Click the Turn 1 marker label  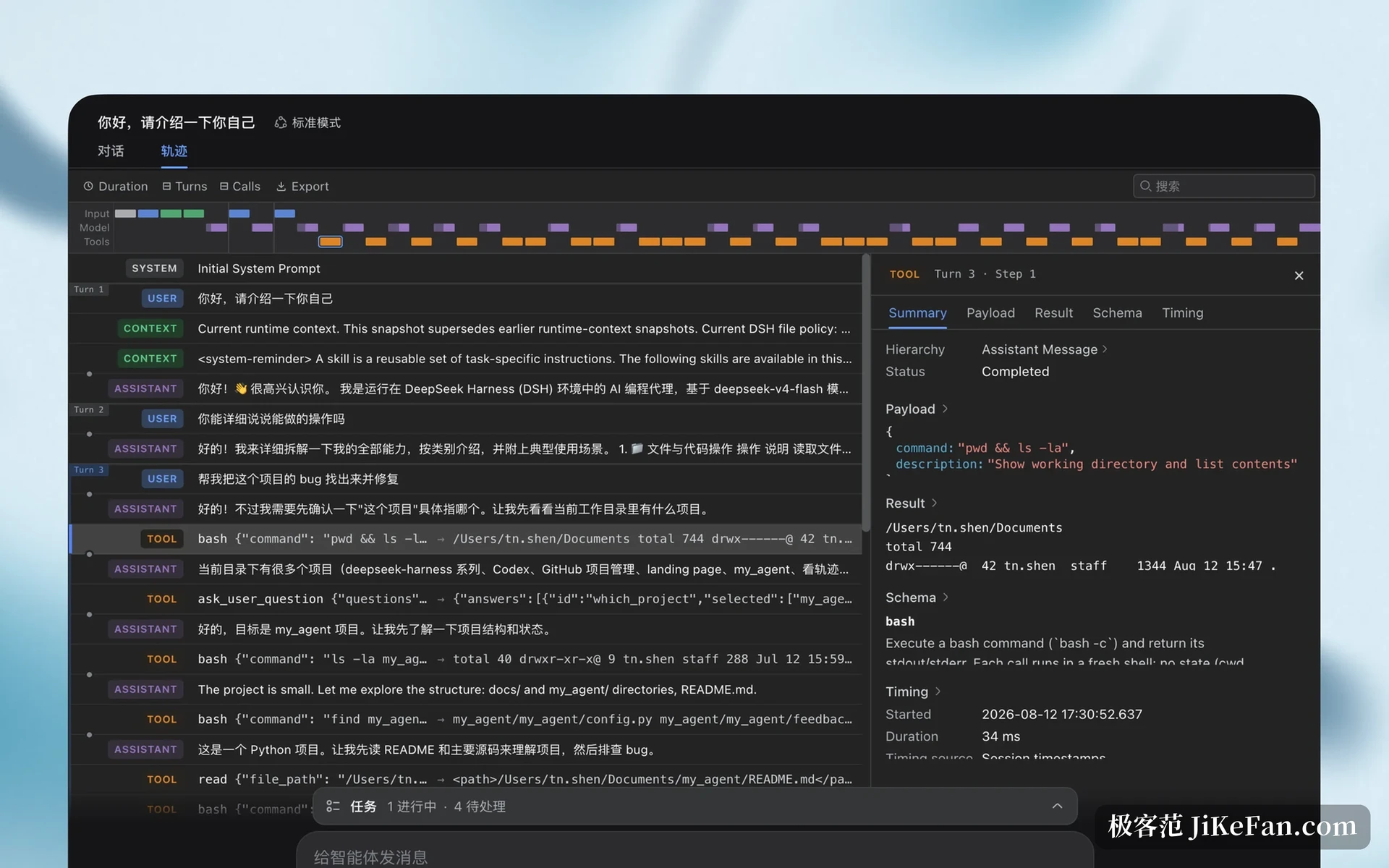pyautogui.click(x=88, y=289)
